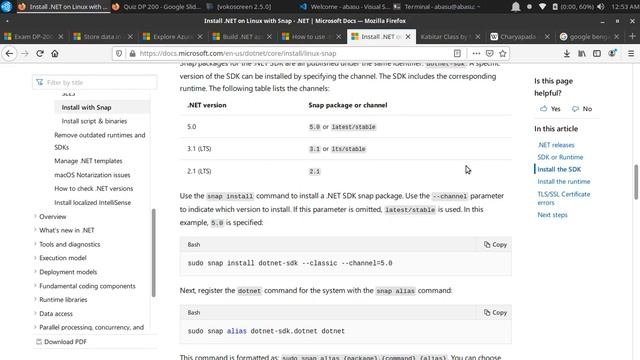Expand Deployment models section
The width and height of the screenshot is (640, 360).
(68, 272)
